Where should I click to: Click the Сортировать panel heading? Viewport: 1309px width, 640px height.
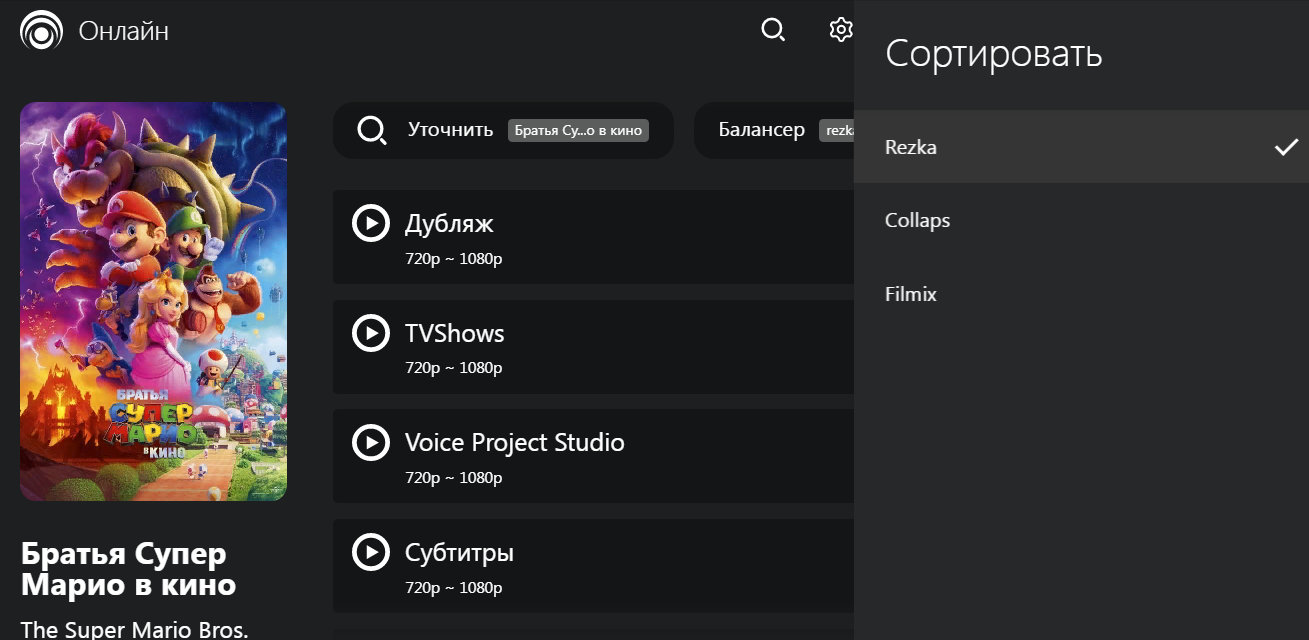993,54
